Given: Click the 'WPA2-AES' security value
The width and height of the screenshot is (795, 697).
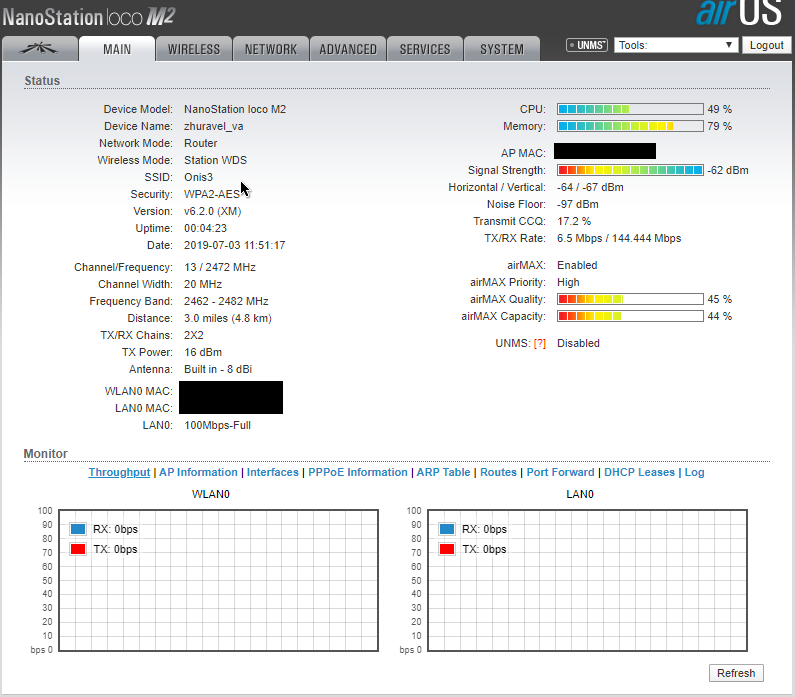Looking at the screenshot, I should tap(212, 194).
